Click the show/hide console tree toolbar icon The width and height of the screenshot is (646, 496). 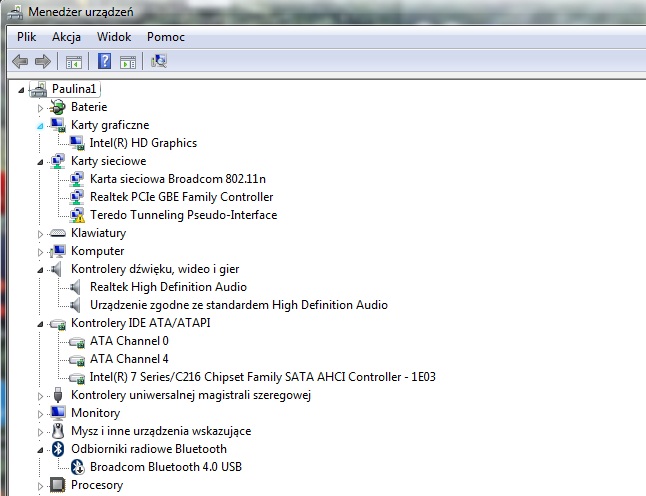[x=74, y=62]
